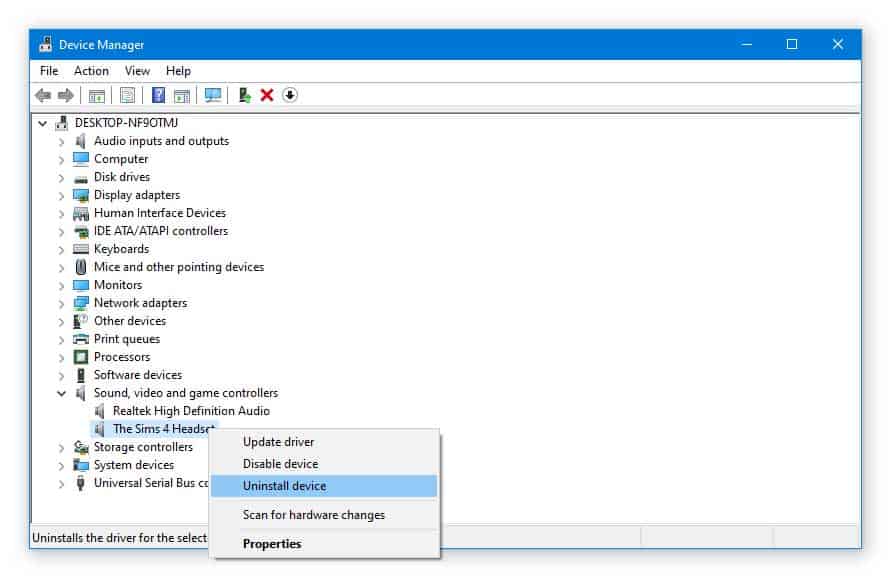Expand the Display adapters node
This screenshot has width=894, height=585.
tap(62, 196)
